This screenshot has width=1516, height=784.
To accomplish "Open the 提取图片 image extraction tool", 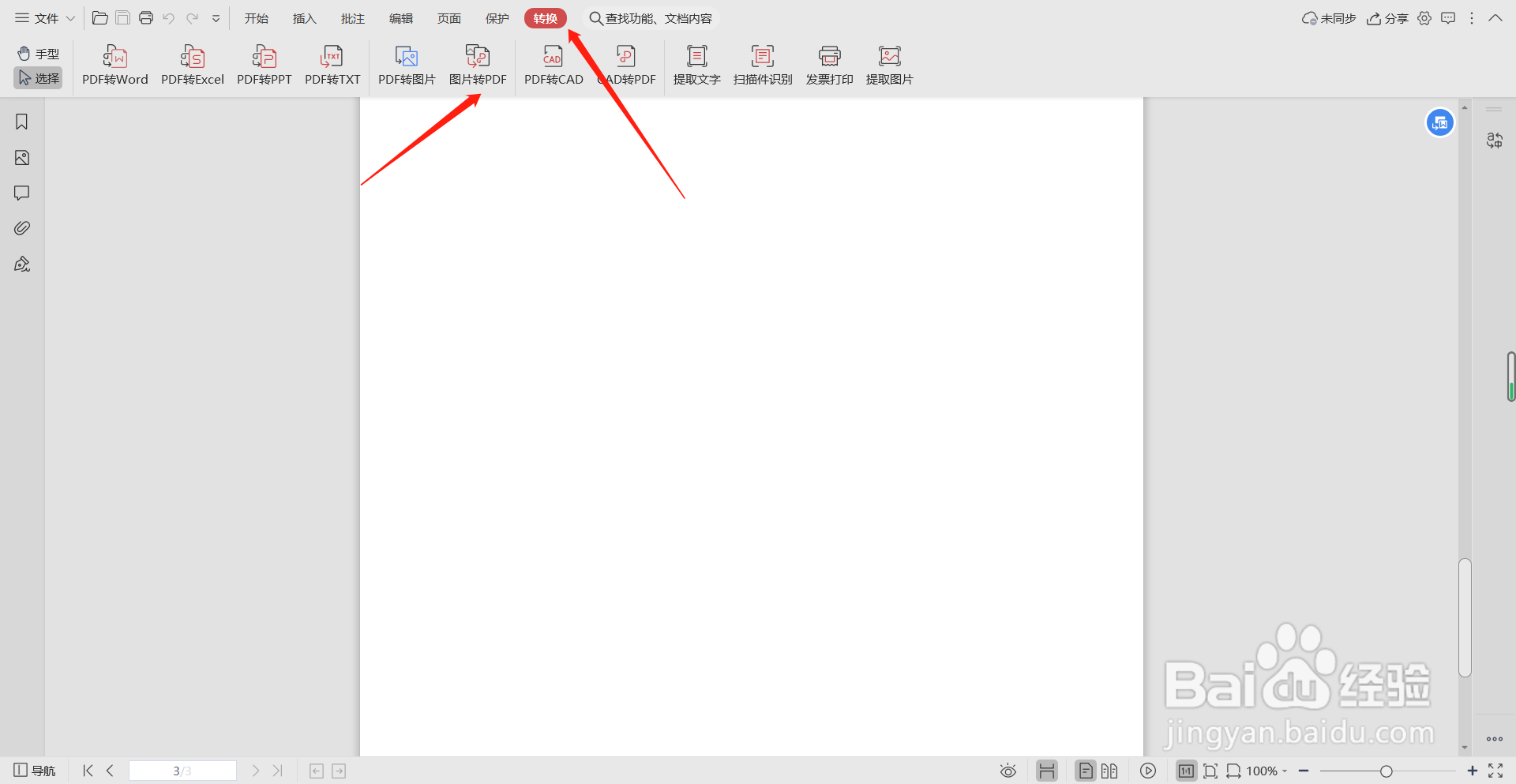I will (890, 65).
